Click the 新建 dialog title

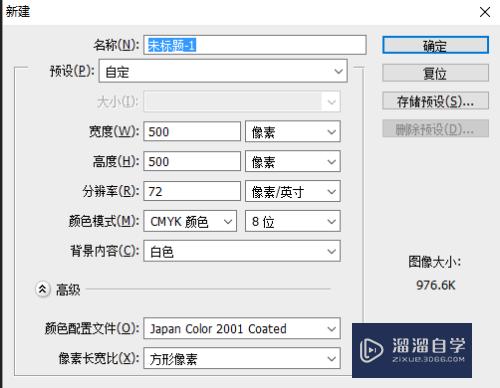[18, 12]
